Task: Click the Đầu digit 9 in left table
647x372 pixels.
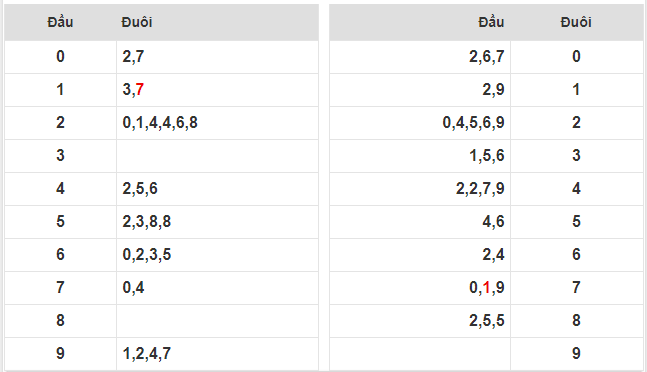Action: (x=60, y=354)
